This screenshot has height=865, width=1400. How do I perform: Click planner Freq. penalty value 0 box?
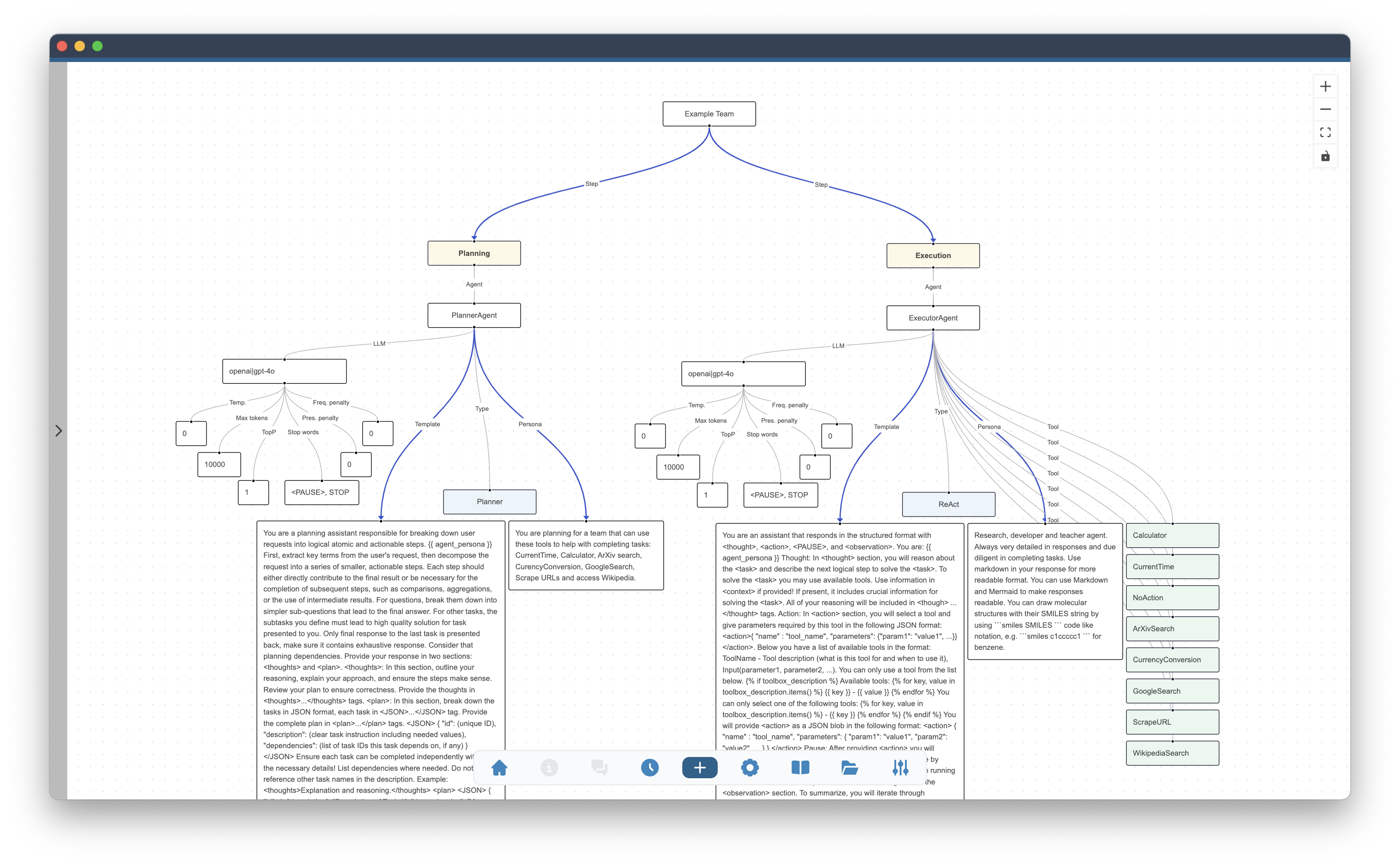tap(378, 434)
